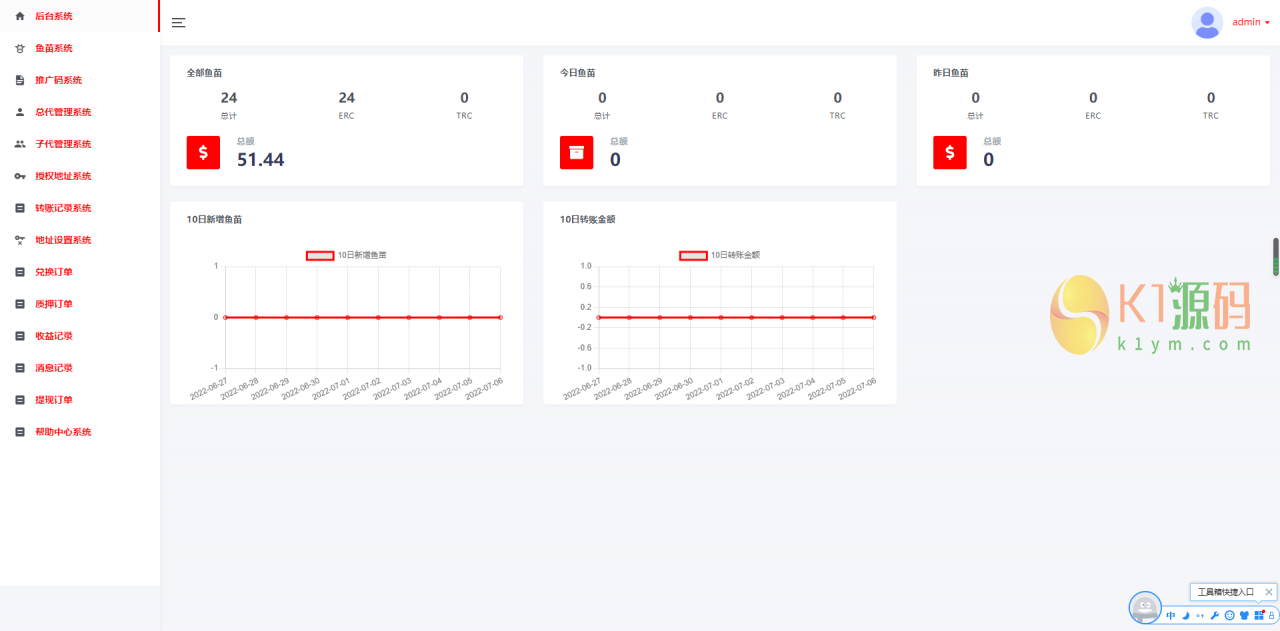Toggle the lock icon on IME toolbar
This screenshot has width=1280, height=631.
point(1272,615)
